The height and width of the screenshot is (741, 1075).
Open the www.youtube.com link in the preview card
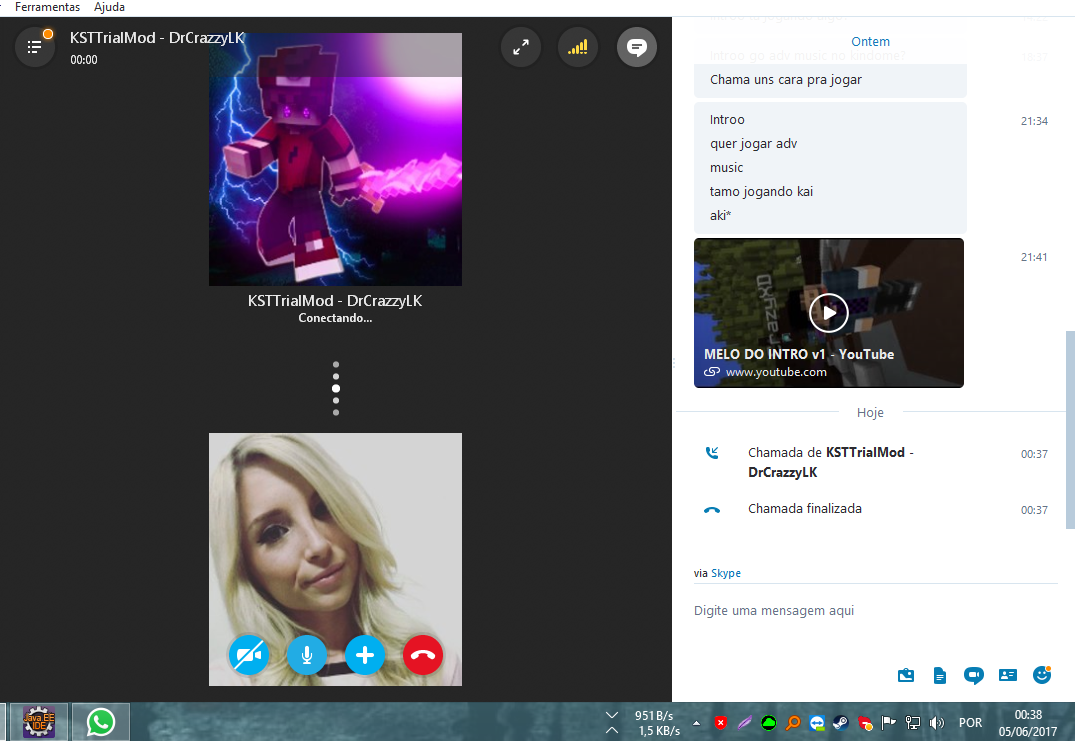[776, 372]
